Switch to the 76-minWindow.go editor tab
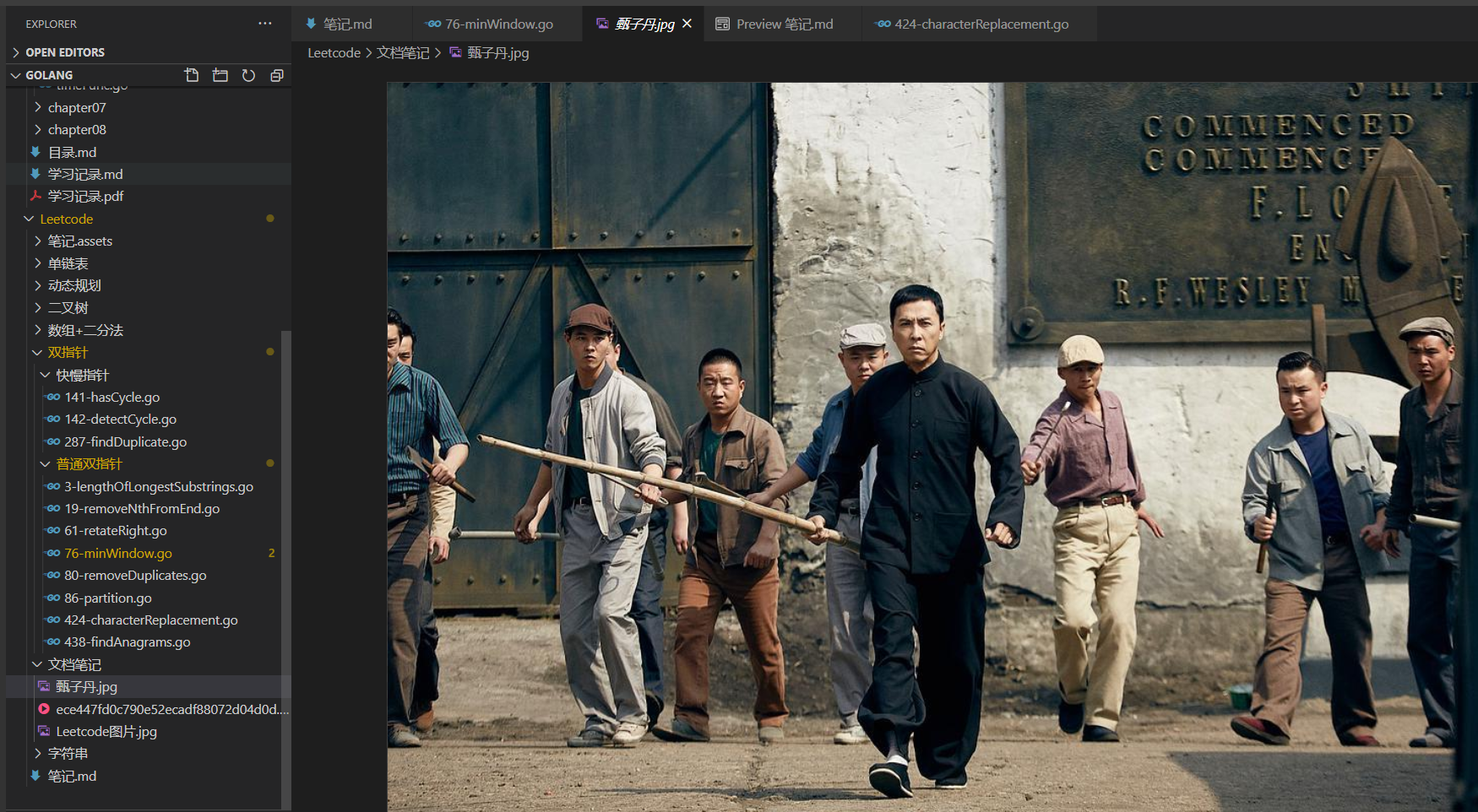The width and height of the screenshot is (1478, 812). point(498,24)
